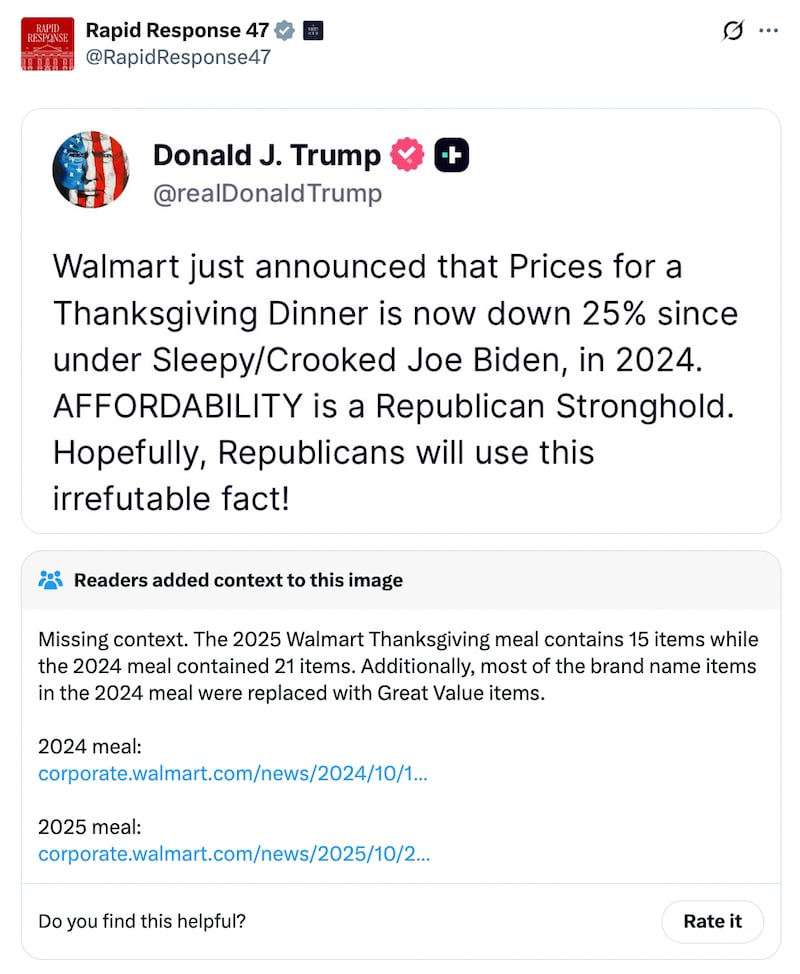800x974 pixels.
Task: Click the blue verified badge beside Rapid Response 47
Action: tap(285, 31)
